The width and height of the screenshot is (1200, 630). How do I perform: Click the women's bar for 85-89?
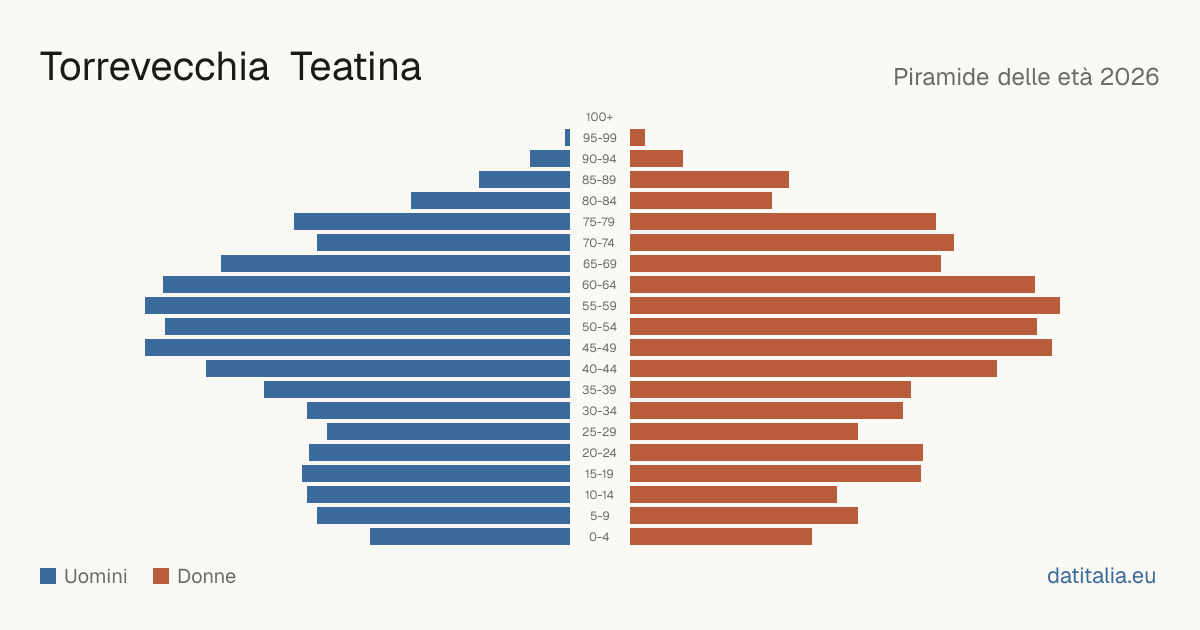(x=709, y=180)
